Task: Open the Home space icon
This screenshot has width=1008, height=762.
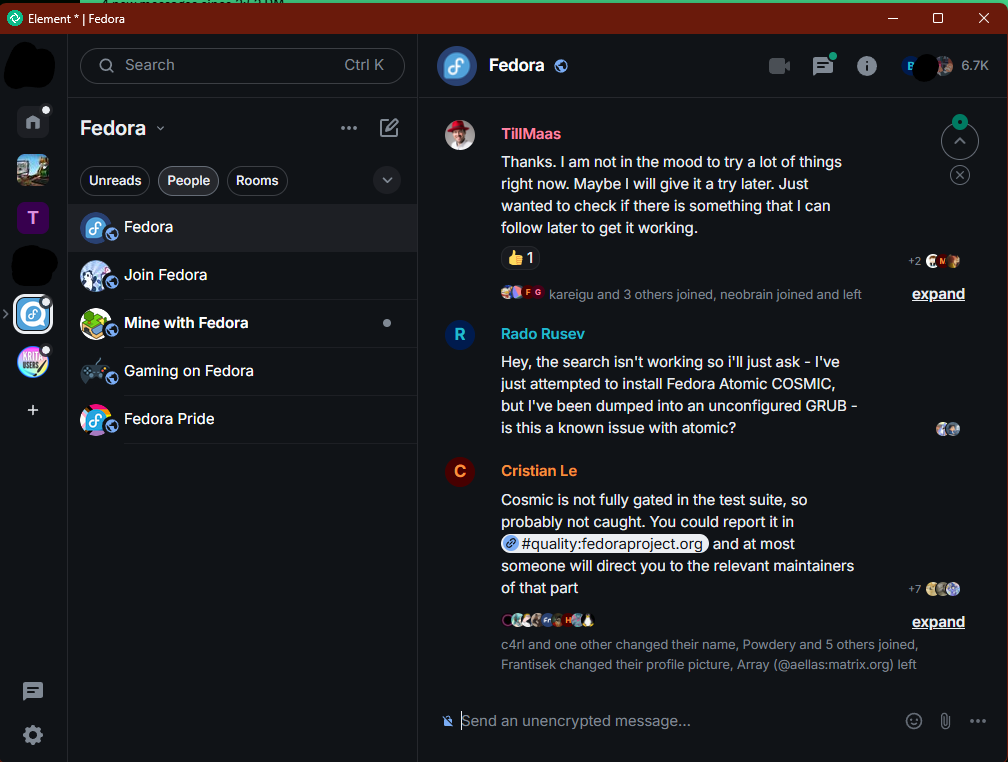Action: tap(33, 122)
